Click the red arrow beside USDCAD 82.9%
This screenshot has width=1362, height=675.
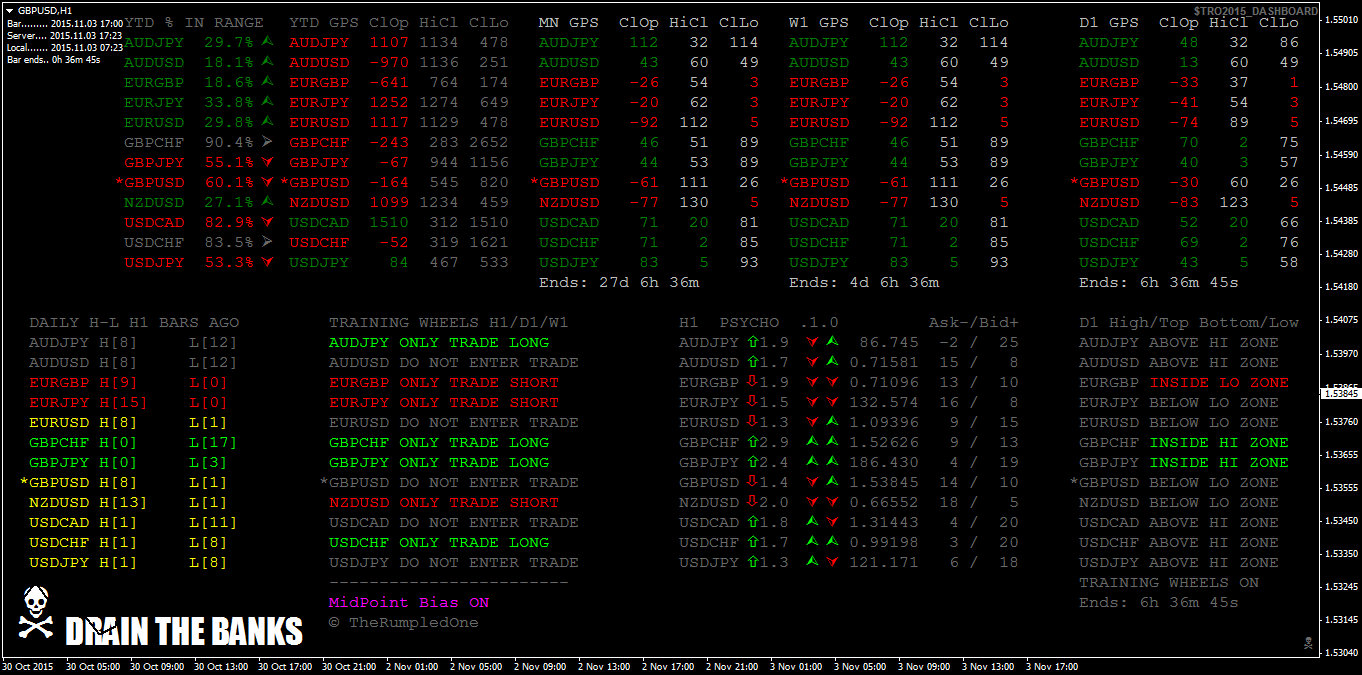pos(267,222)
